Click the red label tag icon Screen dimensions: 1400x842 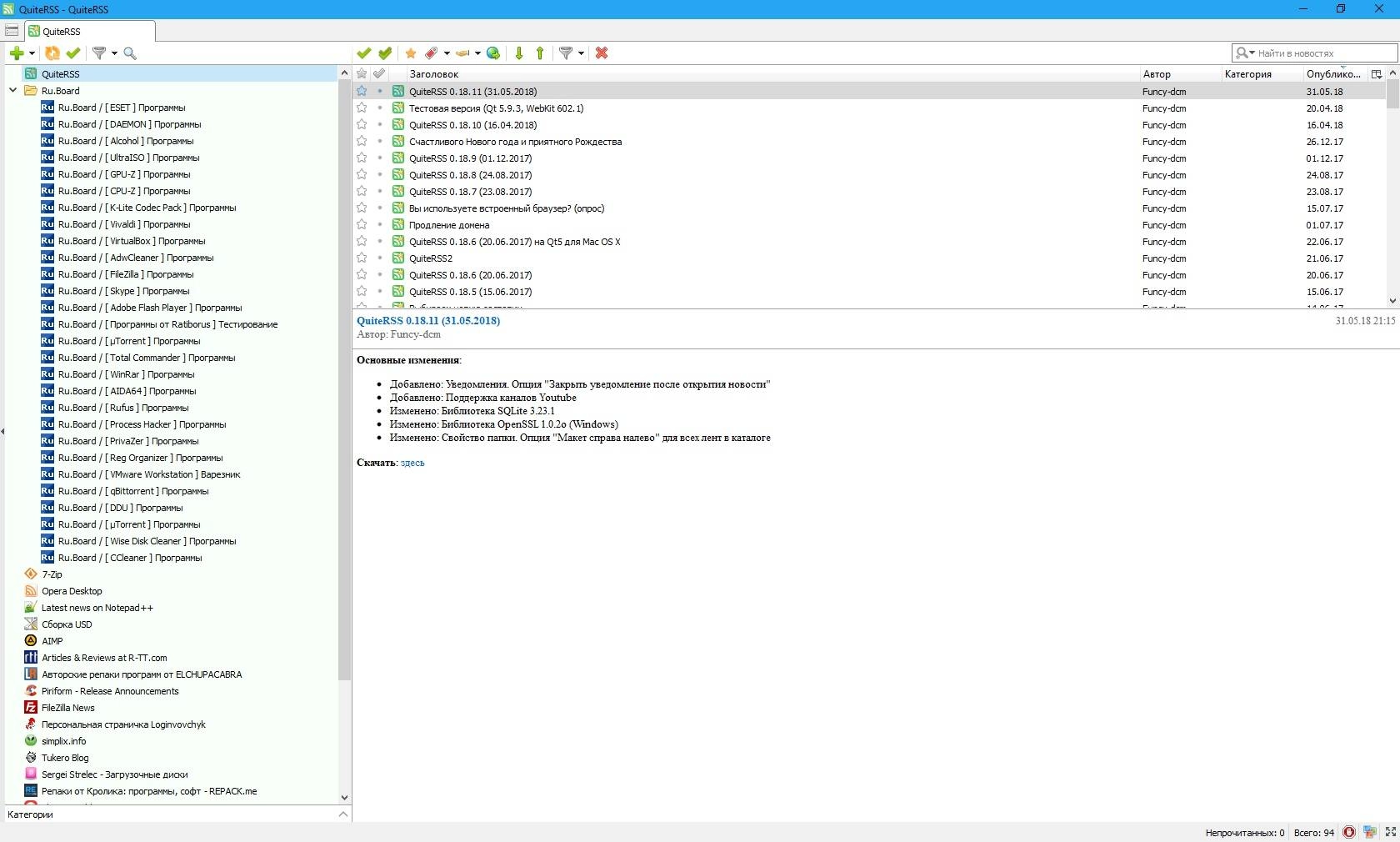point(432,53)
